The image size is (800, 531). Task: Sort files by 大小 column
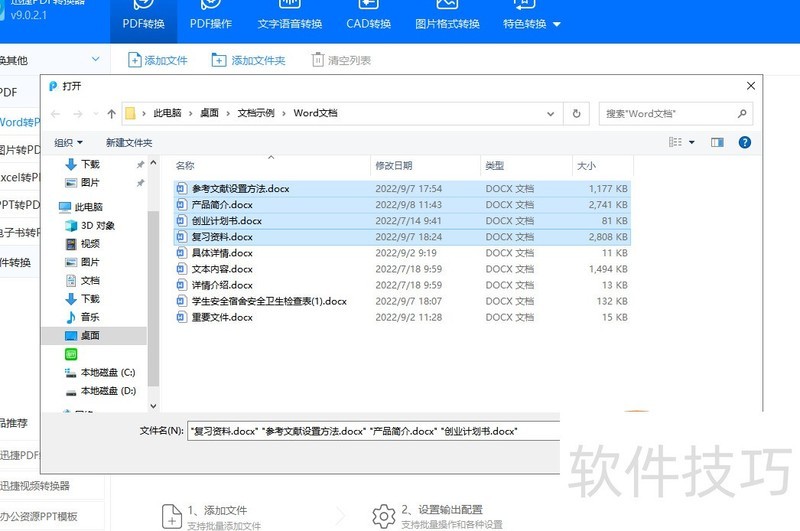[603, 165]
